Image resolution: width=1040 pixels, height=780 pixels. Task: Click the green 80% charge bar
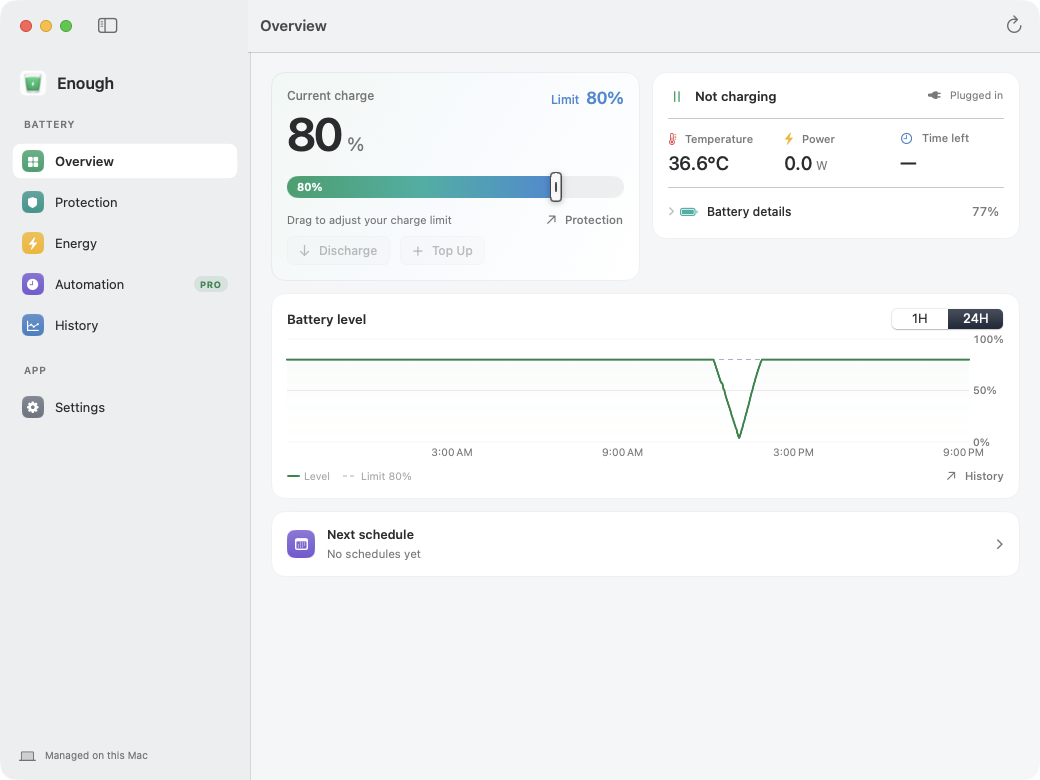(x=421, y=187)
